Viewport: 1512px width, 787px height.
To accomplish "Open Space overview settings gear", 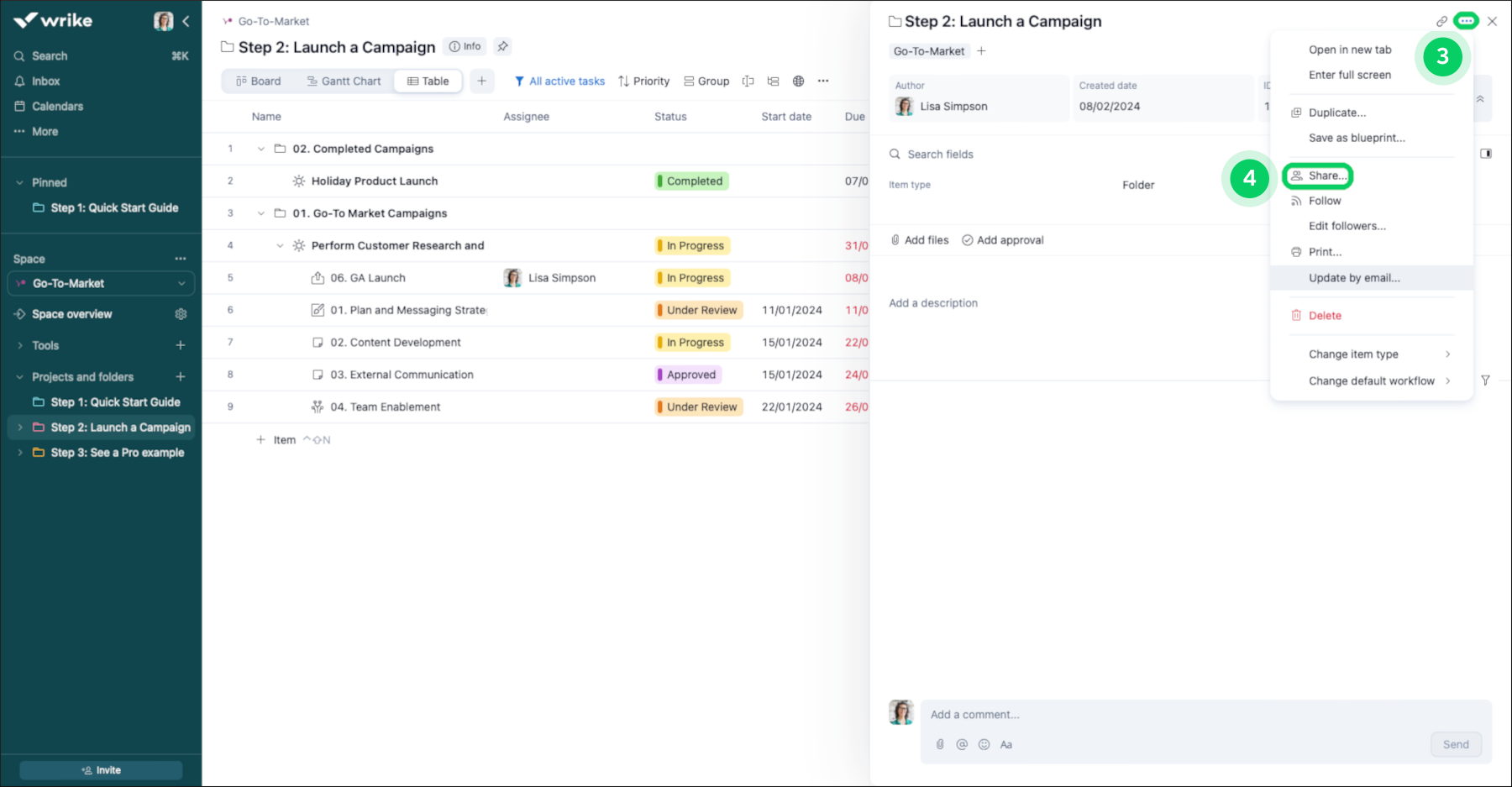I will pos(181,313).
